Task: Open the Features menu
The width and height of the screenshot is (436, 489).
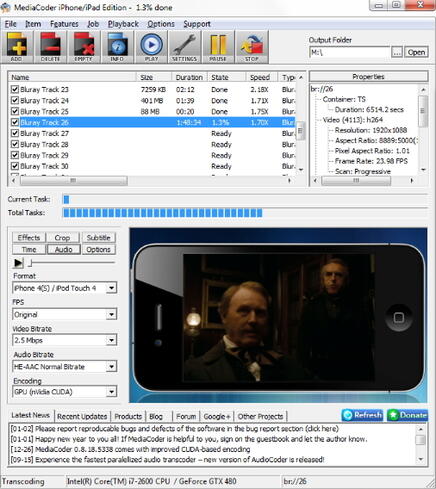Action: [x=64, y=24]
